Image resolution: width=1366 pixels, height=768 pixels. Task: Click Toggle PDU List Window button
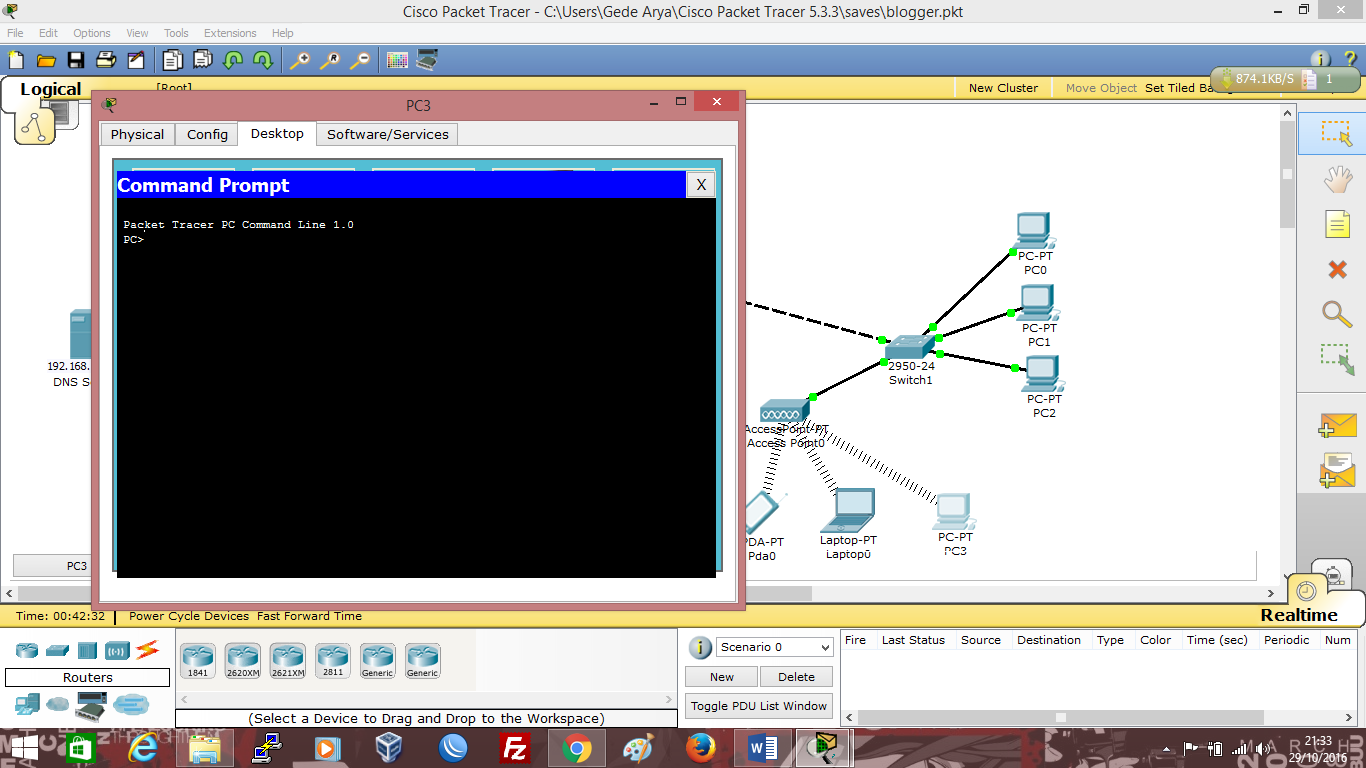(x=759, y=706)
